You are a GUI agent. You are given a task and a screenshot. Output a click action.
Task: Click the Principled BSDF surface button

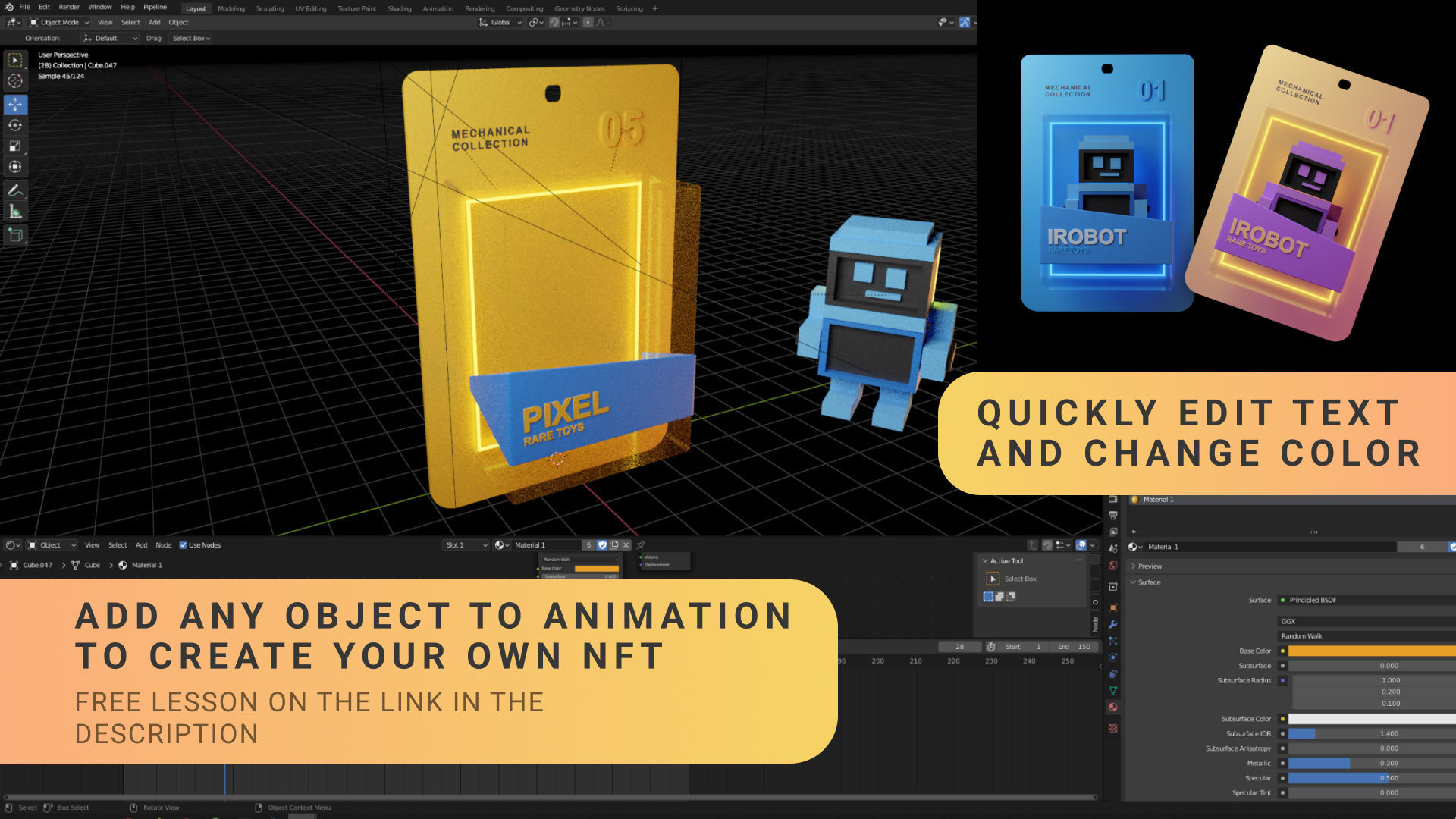[1367, 600]
